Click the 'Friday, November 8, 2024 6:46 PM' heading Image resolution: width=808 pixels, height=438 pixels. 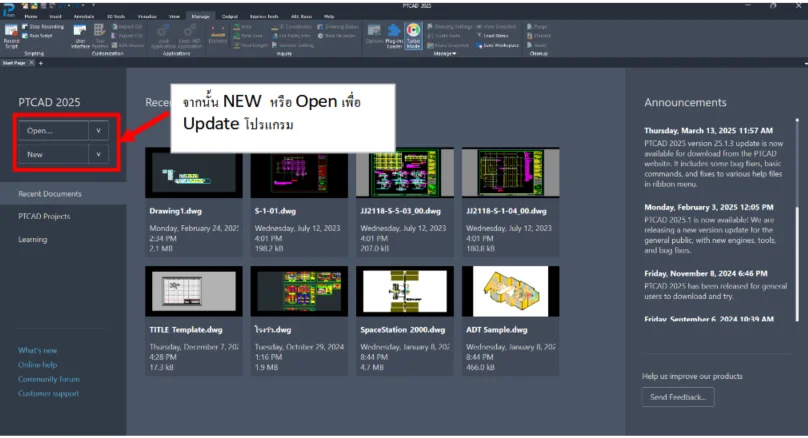[705, 274]
